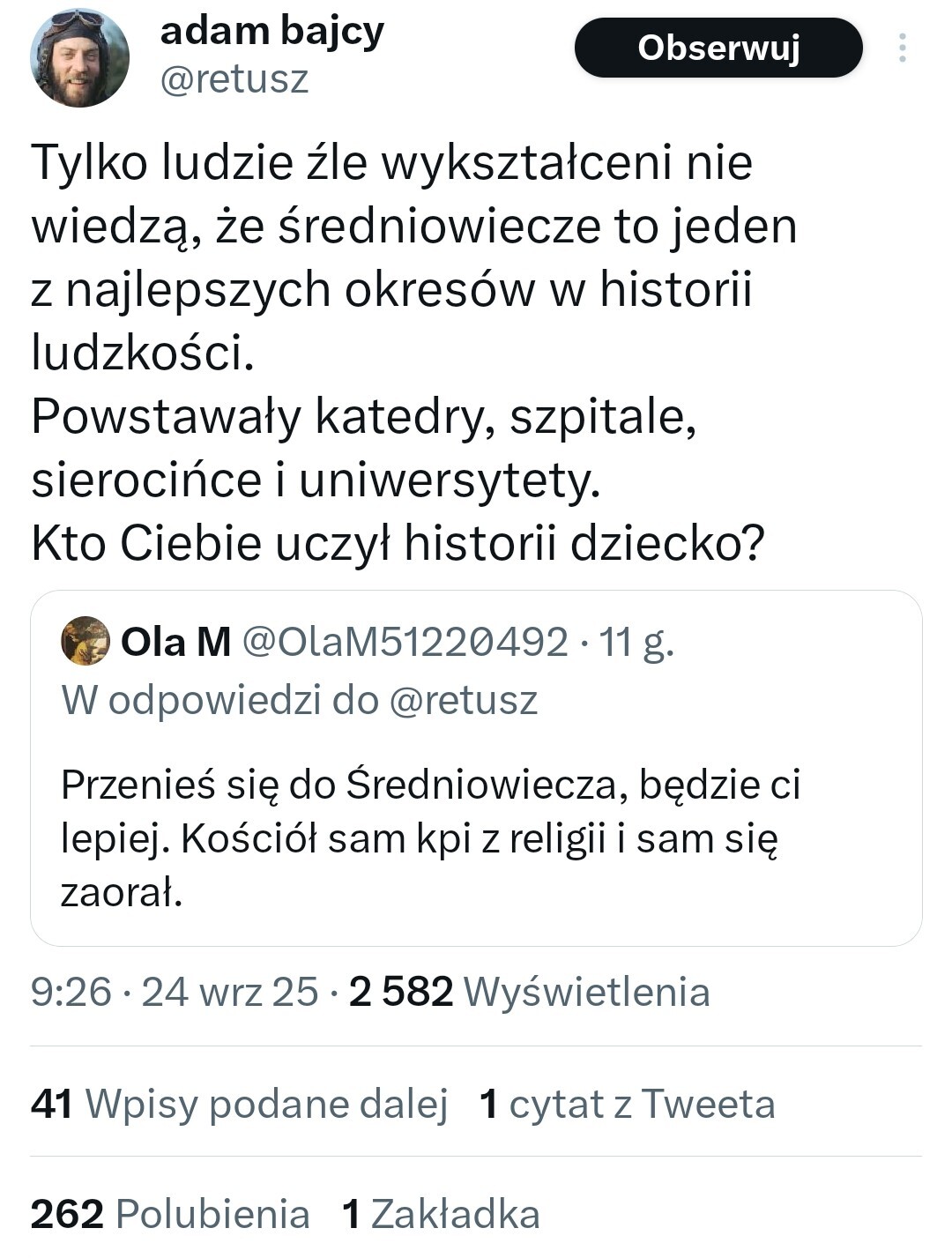Click the '24 wrz 25' date
This screenshot has width=952, height=1258.
[229, 992]
